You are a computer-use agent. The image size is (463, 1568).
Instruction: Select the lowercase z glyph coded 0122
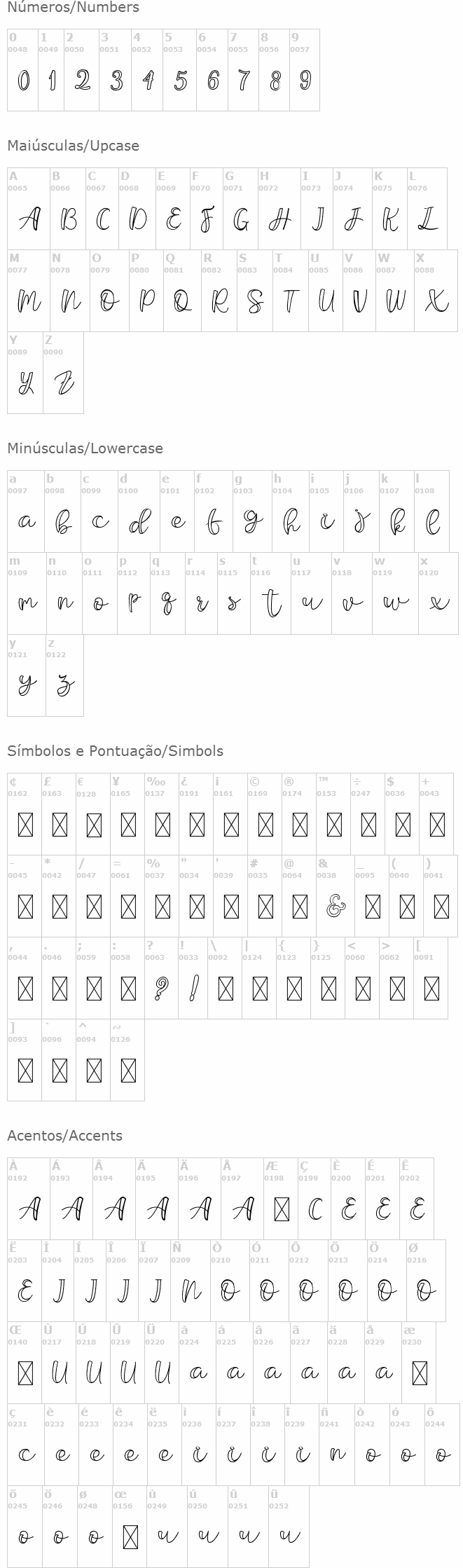(64, 685)
